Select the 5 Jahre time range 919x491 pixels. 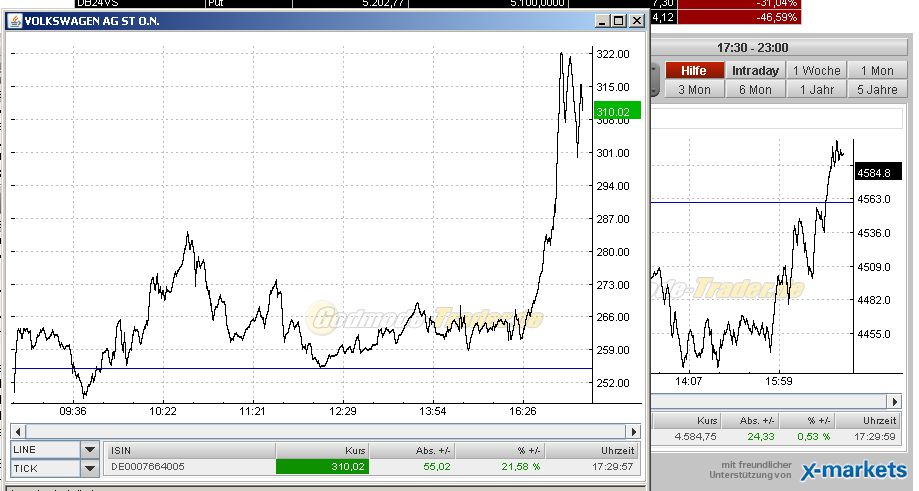[x=877, y=90]
